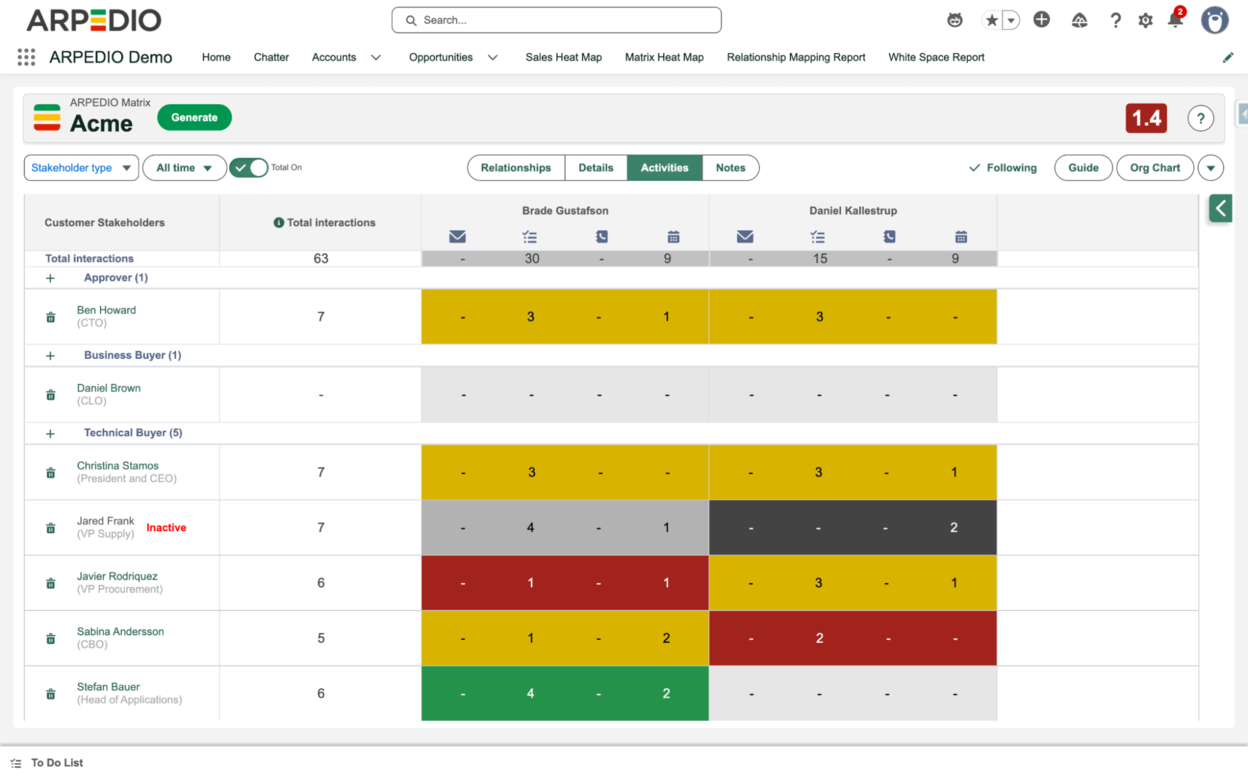Open the App Launcher grid icon

tap(26, 58)
